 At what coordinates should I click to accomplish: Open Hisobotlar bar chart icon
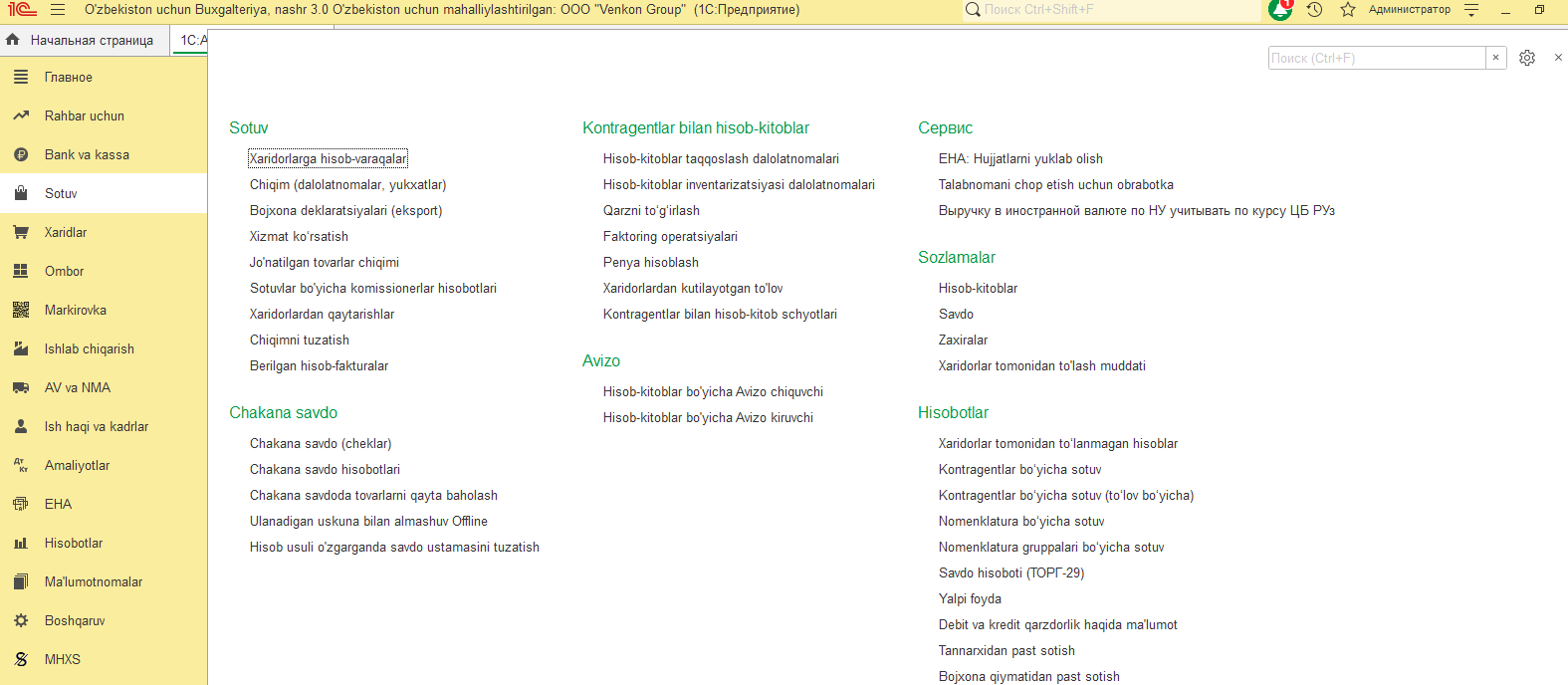click(x=21, y=543)
